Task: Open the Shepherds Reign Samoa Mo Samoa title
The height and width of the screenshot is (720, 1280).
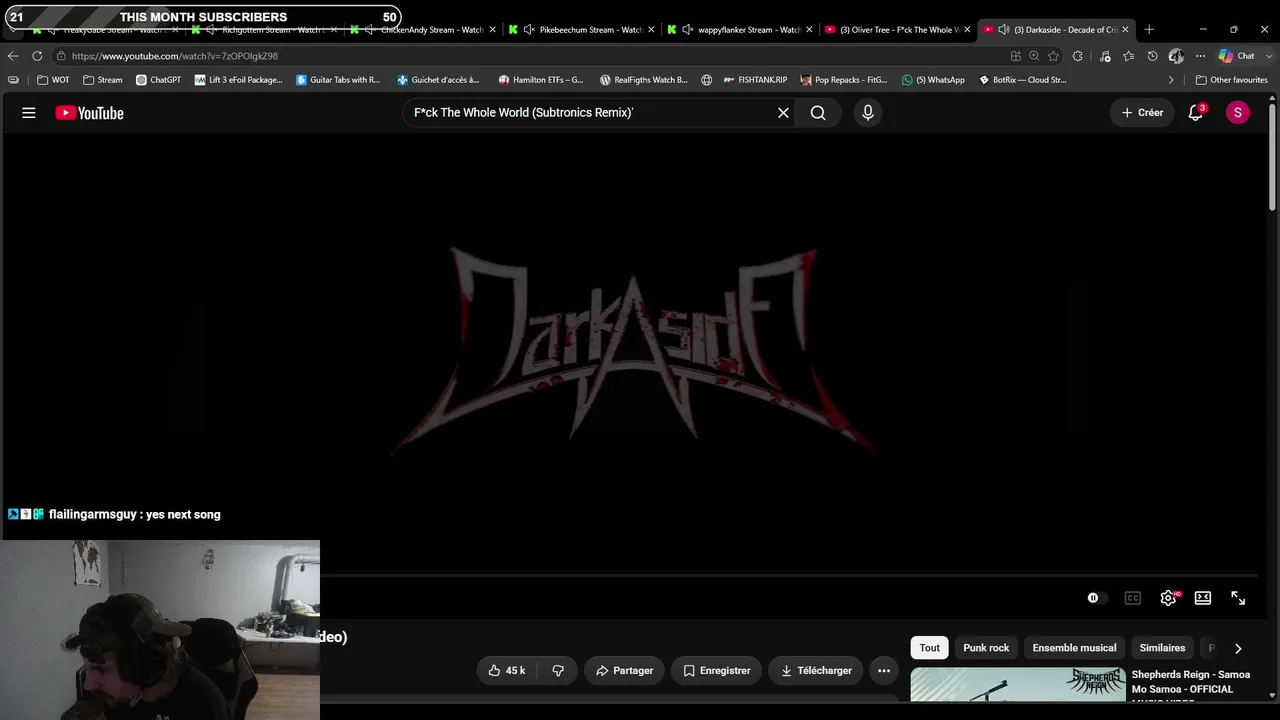Action: point(1191,682)
